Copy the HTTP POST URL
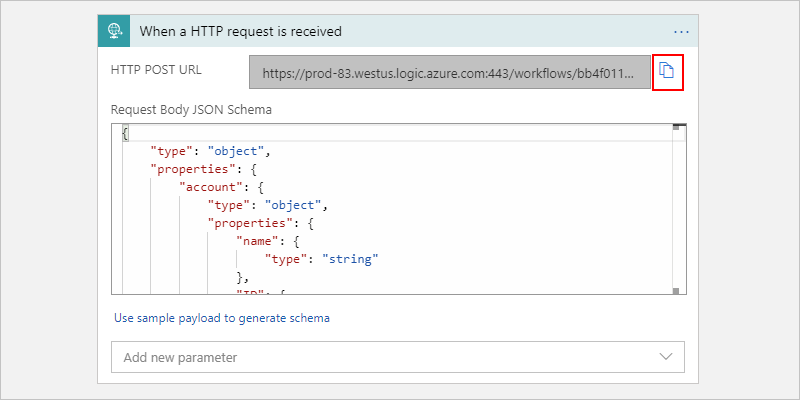 pos(667,72)
